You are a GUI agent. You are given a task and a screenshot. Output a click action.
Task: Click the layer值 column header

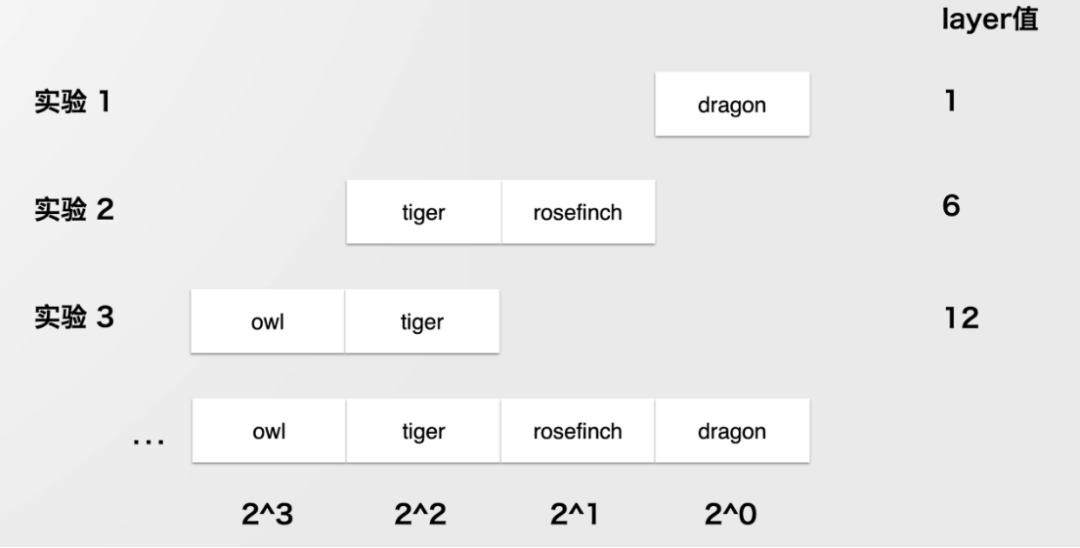[988, 21]
